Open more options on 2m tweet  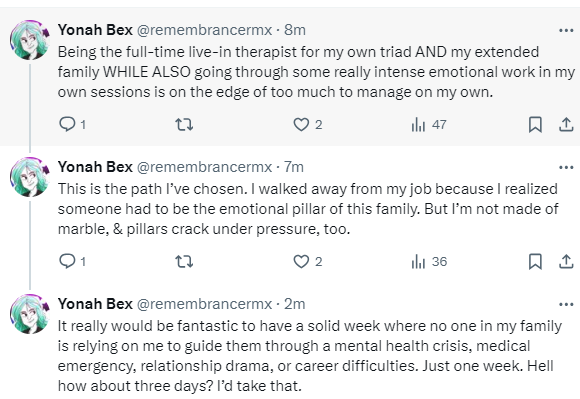point(566,304)
